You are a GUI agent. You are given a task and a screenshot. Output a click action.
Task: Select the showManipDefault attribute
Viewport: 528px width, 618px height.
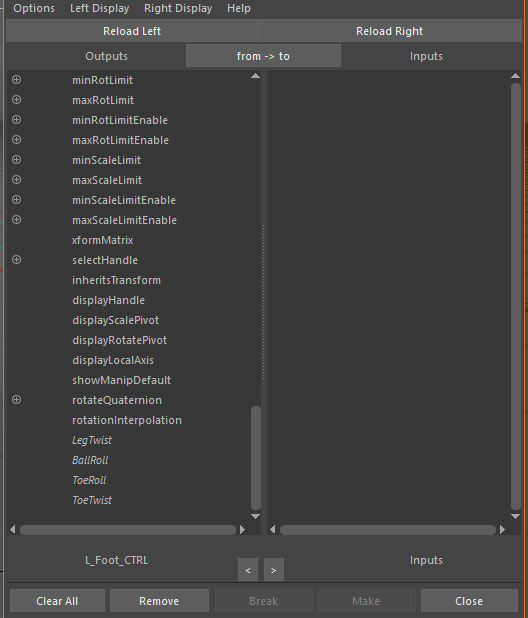click(x=121, y=380)
